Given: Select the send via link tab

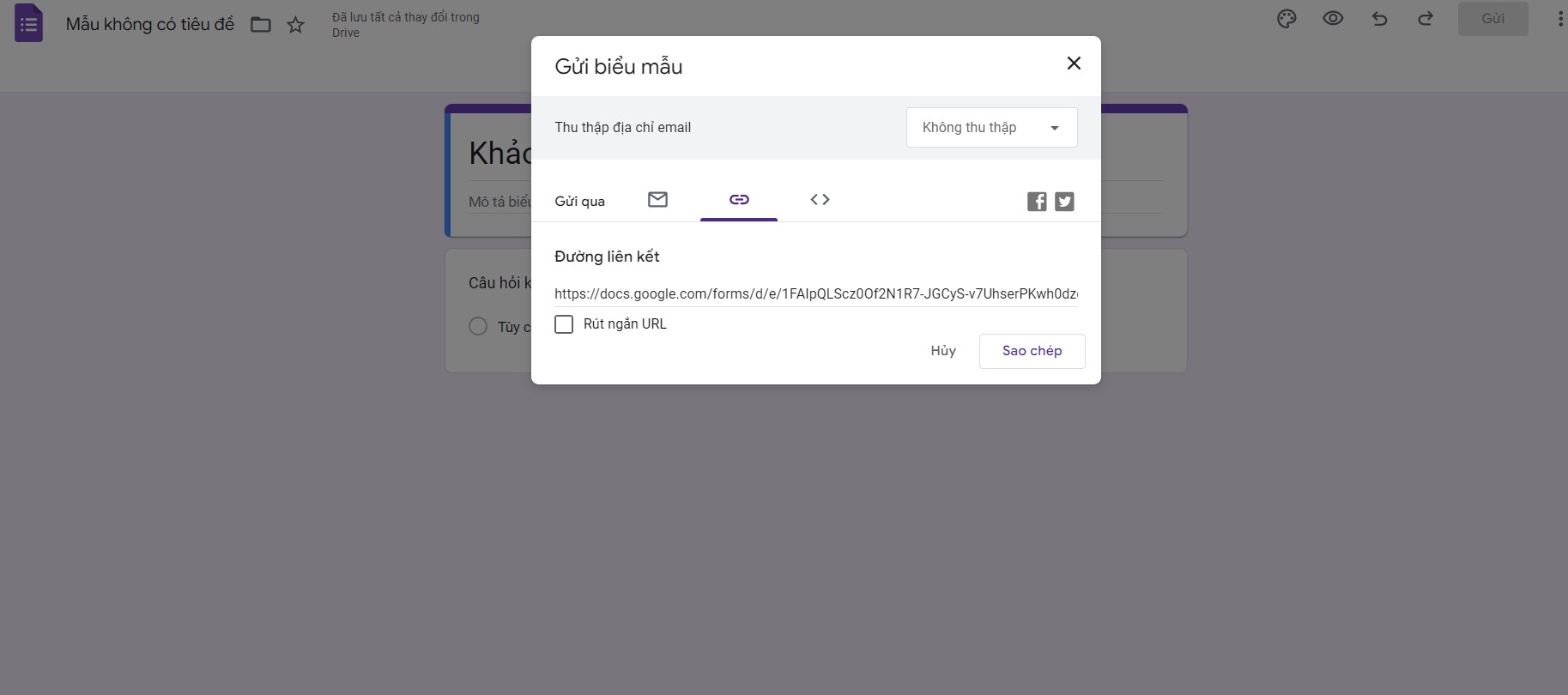Looking at the screenshot, I should pyautogui.click(x=739, y=200).
